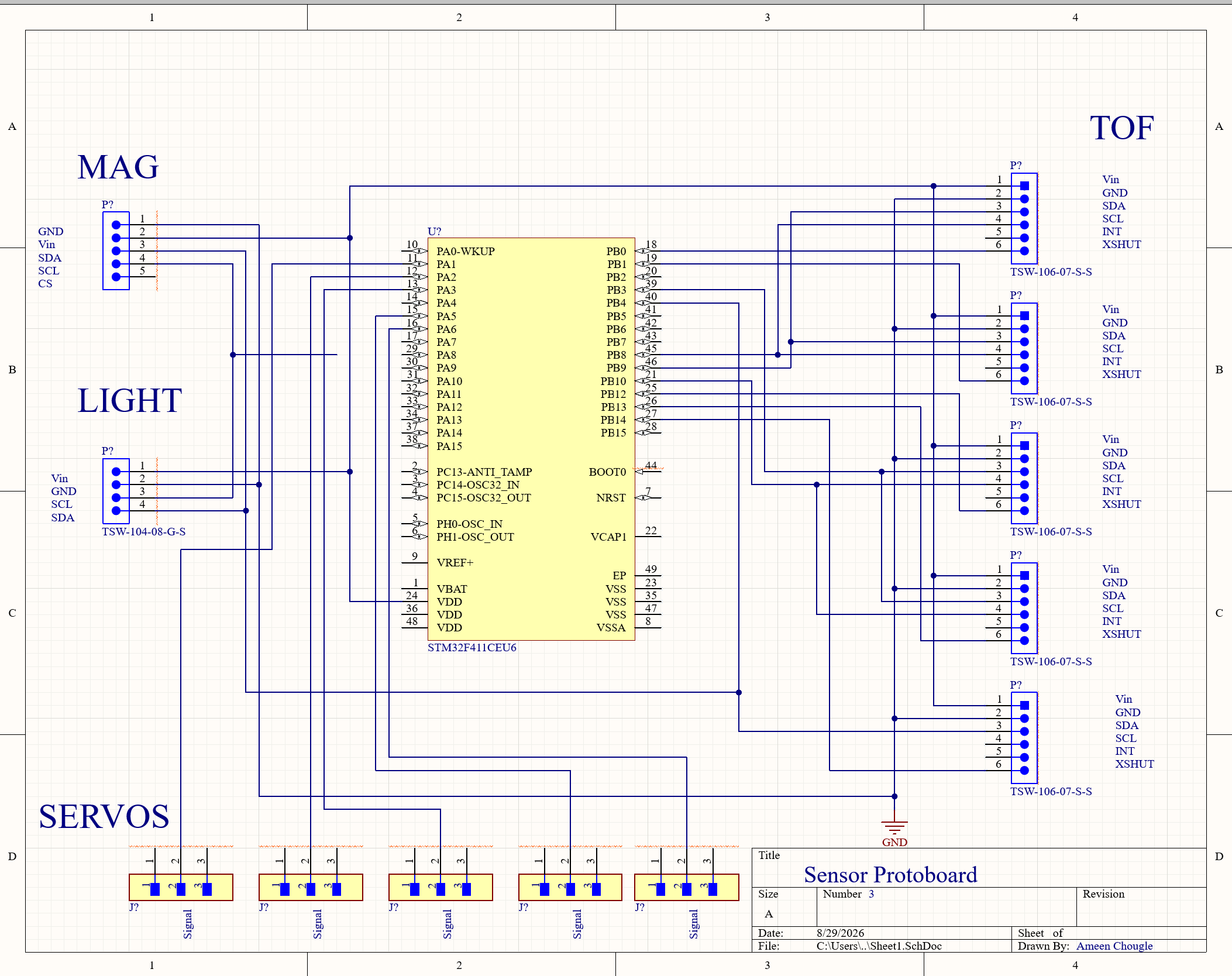Select the MAG five-pin header symbol
The width and height of the screenshot is (1232, 976).
[x=116, y=251]
